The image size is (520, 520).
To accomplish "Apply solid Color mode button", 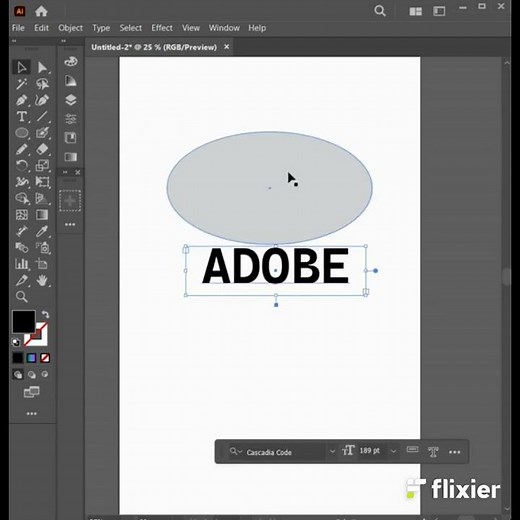I will 18,358.
